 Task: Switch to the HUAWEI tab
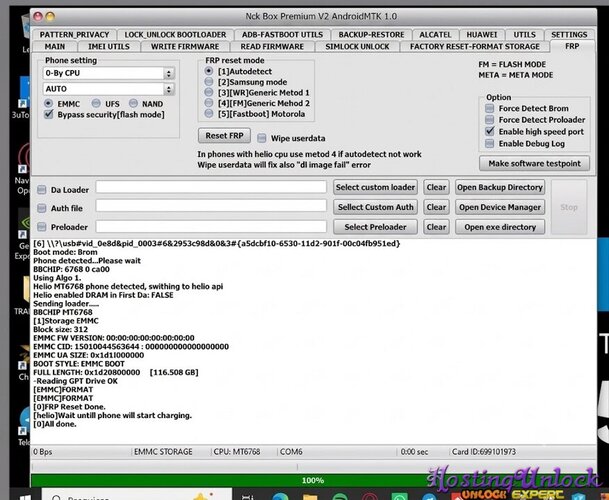point(482,35)
